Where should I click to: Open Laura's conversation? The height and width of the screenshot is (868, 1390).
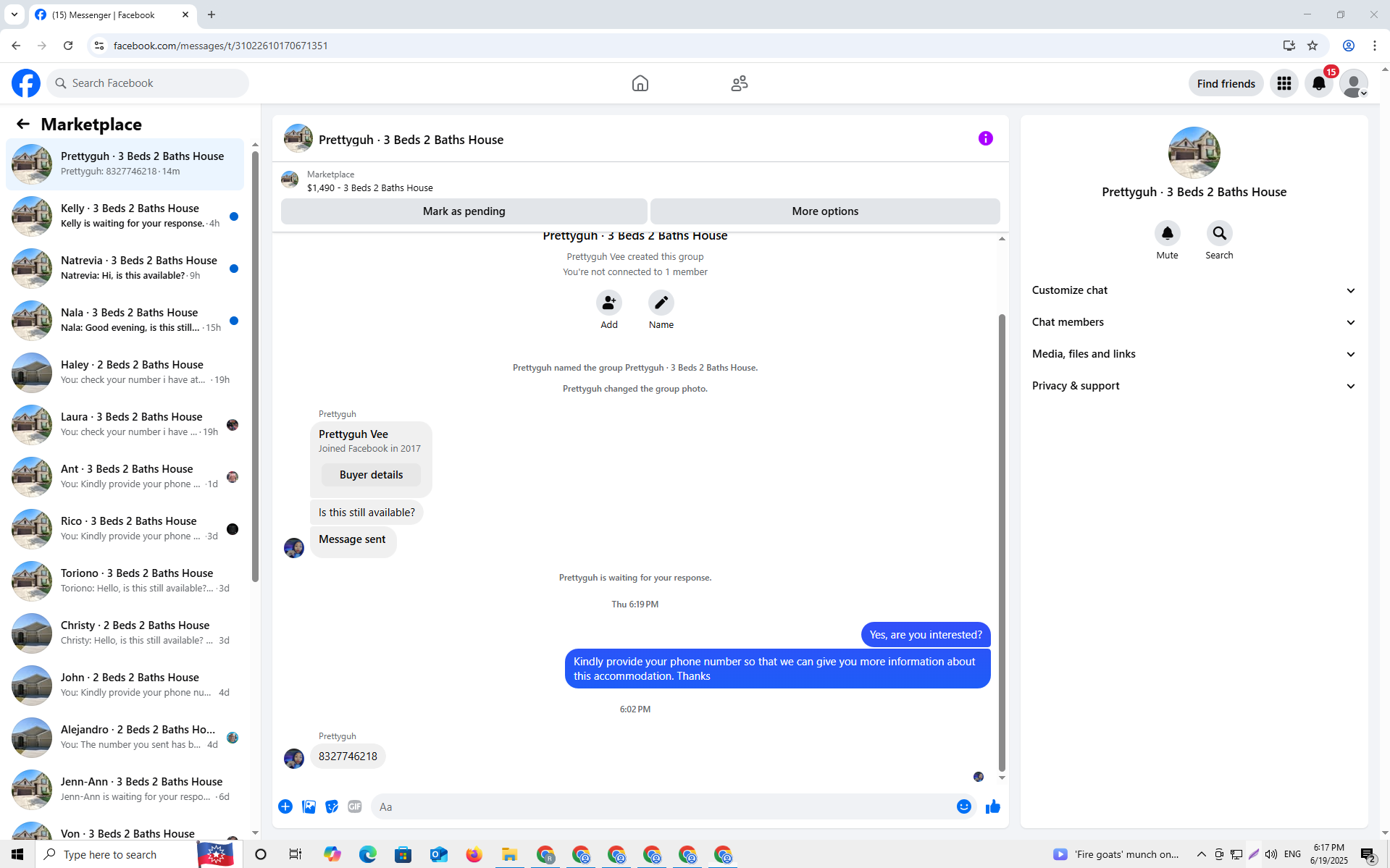[x=125, y=425]
